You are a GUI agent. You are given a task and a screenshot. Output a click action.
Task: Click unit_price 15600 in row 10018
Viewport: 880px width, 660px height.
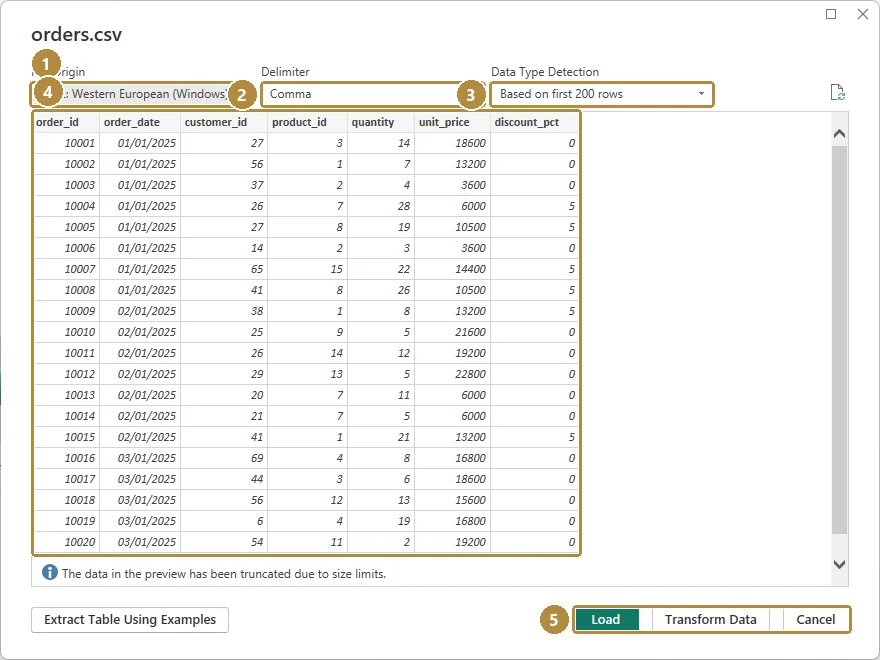pos(452,499)
